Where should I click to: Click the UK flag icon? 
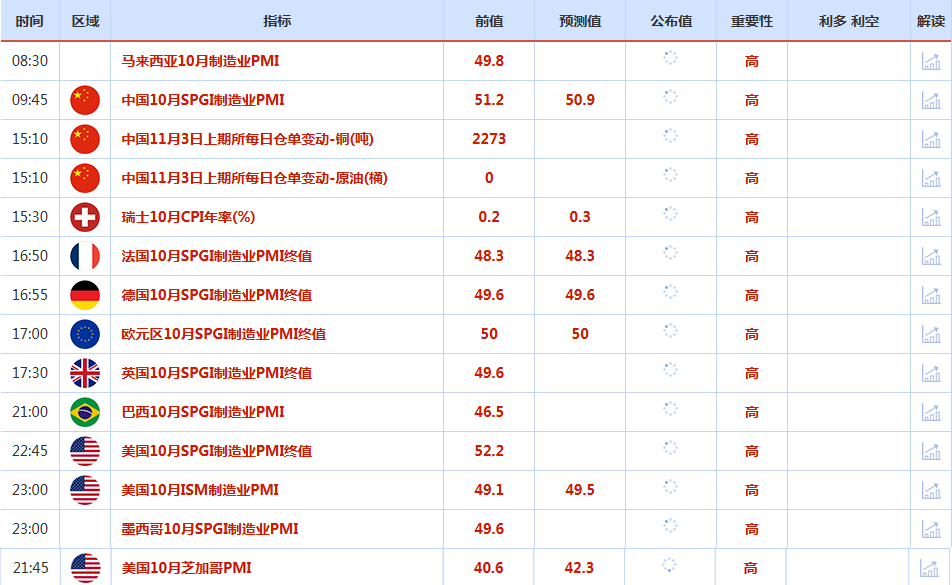click(85, 373)
